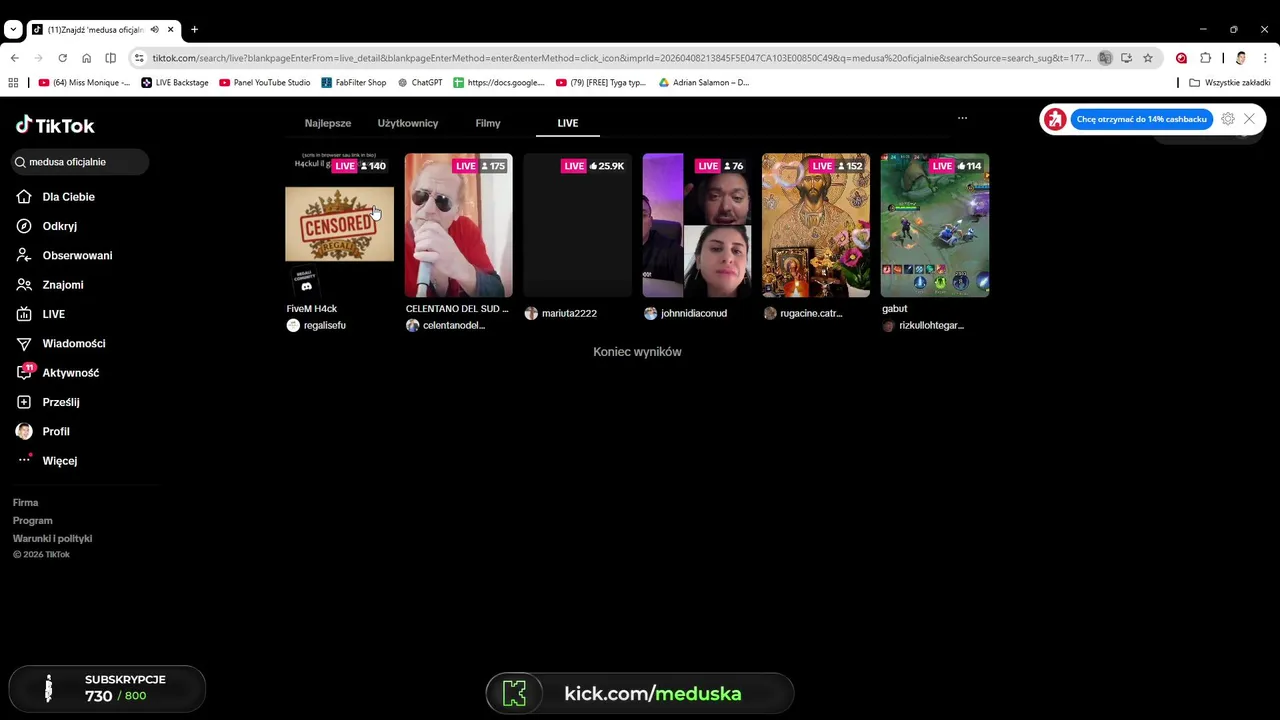
Task: Bookmark this page with star icon
Action: coord(1148,58)
